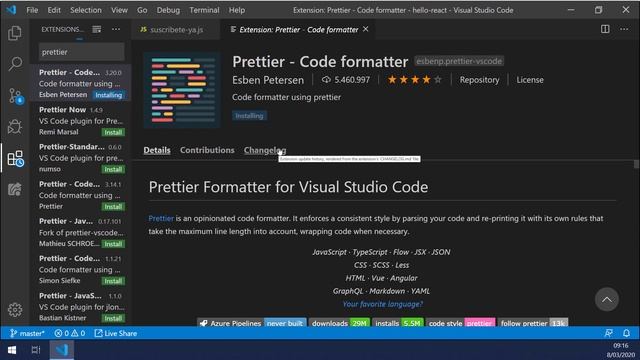Image resolution: width=640 pixels, height=360 pixels.
Task: Open the Explorer view in activity bar
Action: pos(15,33)
